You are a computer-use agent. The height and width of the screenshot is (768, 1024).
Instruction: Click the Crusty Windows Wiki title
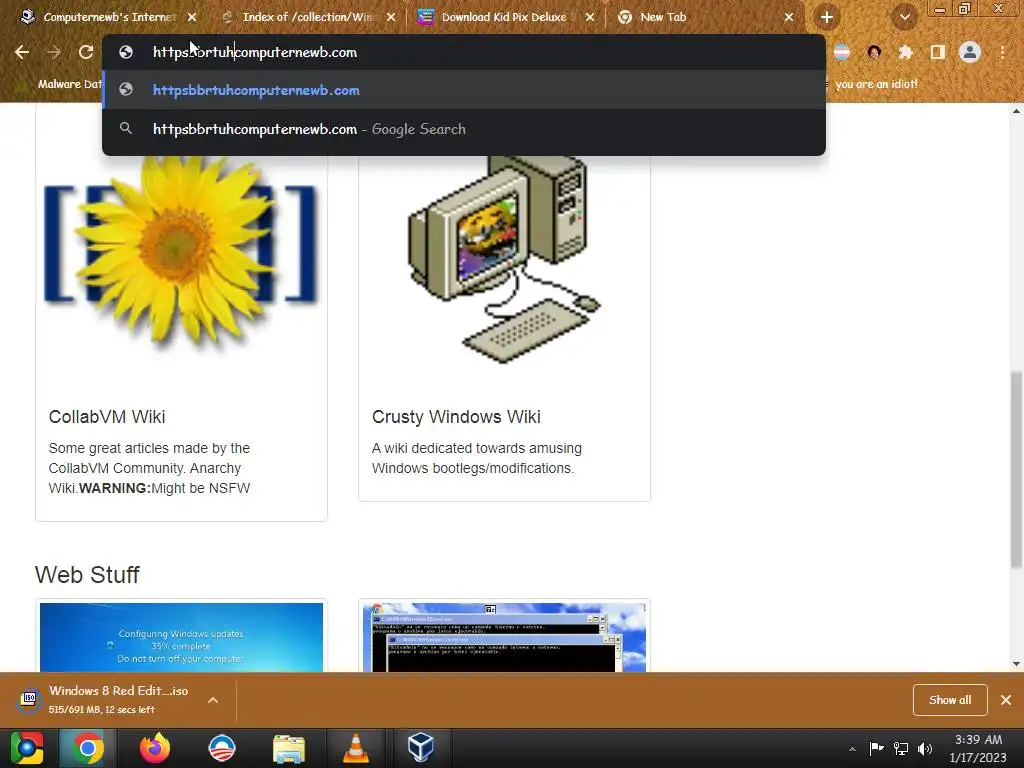tap(456, 417)
